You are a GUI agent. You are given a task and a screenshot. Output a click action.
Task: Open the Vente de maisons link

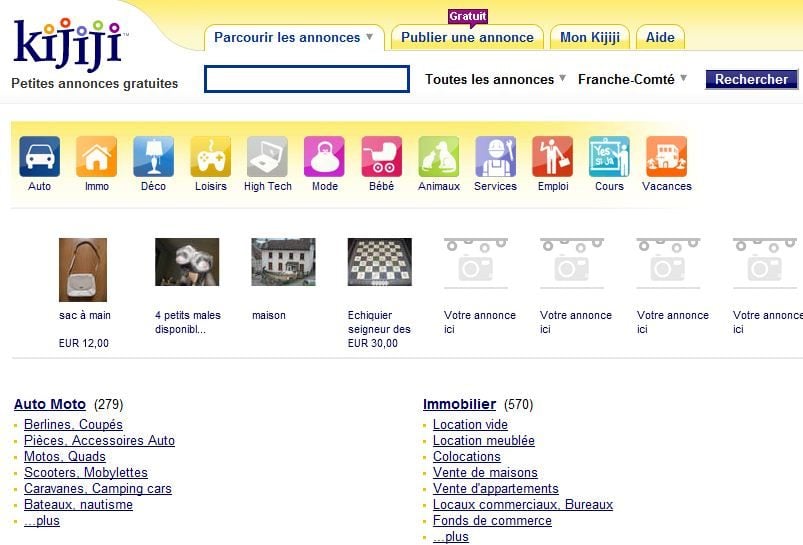pos(485,472)
